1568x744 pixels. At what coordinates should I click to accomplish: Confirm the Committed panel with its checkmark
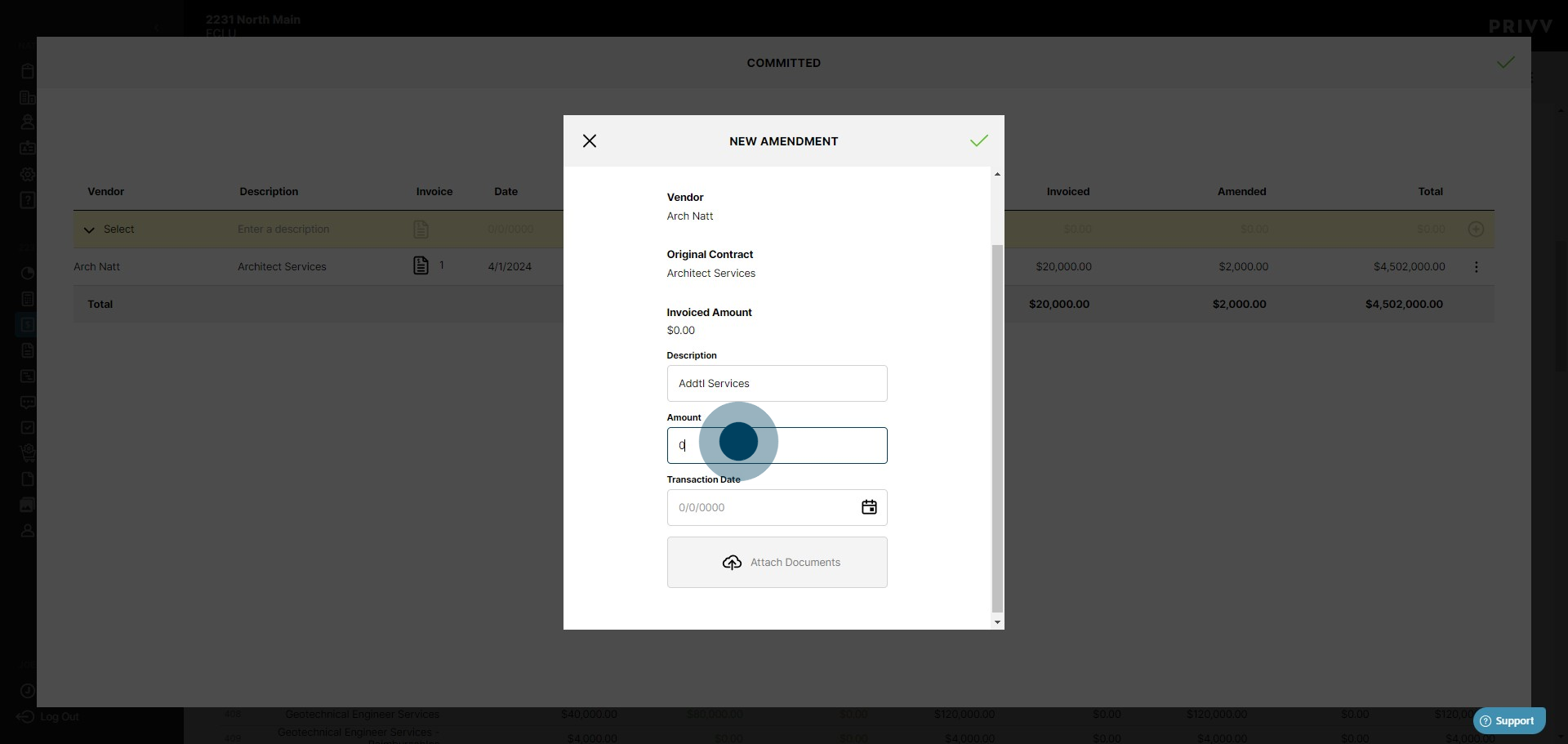coord(1506,63)
